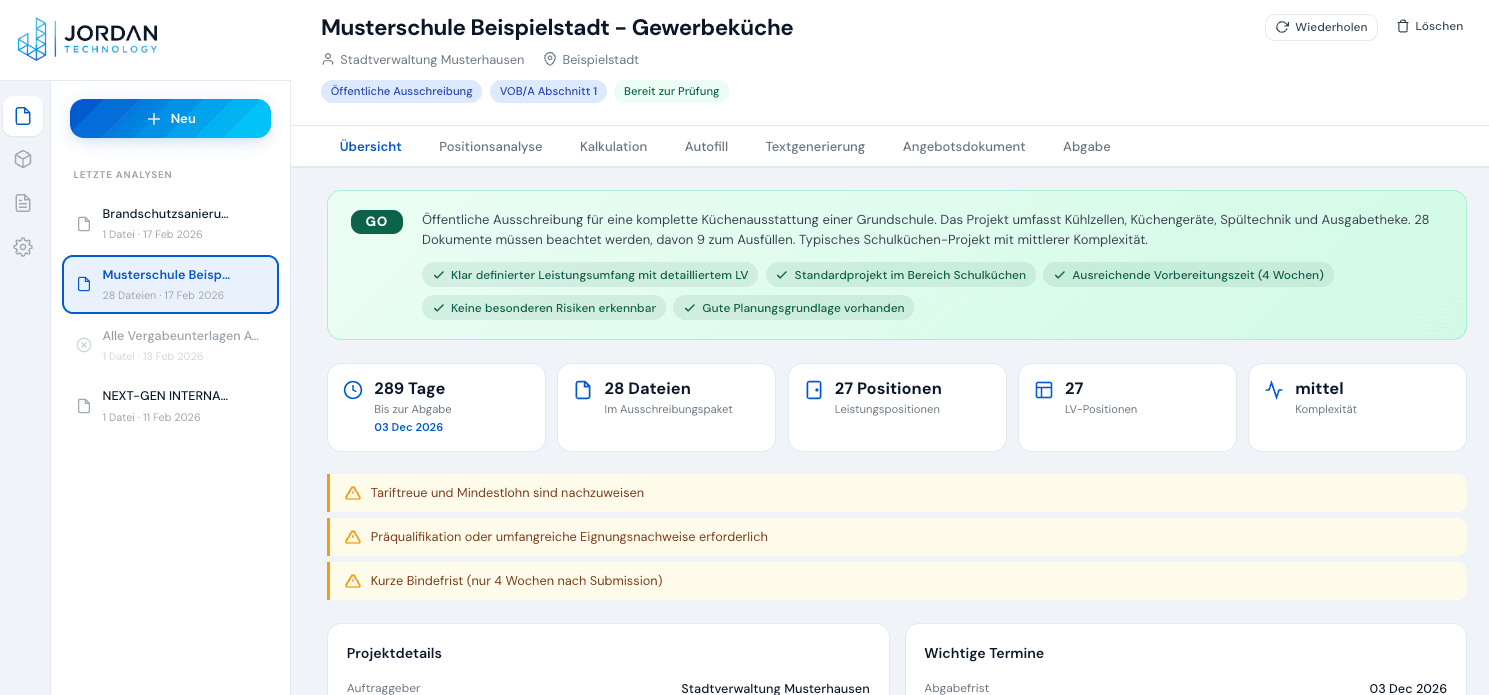The image size is (1489, 695).
Task: Open settings gear in sidebar
Action: point(23,247)
